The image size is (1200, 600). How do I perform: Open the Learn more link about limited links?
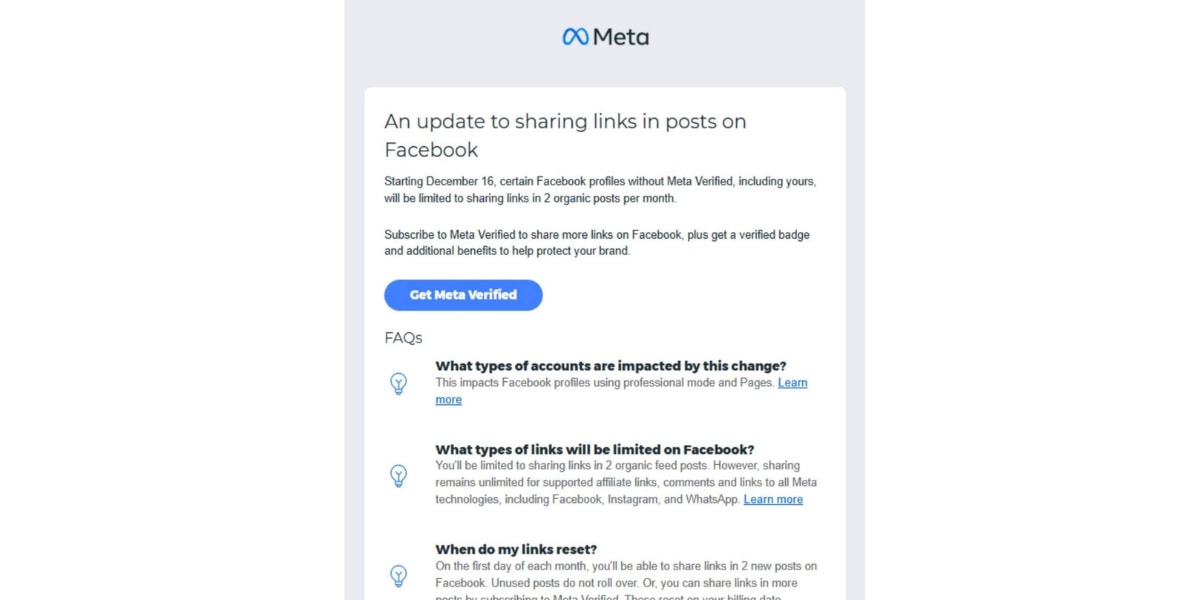coord(773,499)
